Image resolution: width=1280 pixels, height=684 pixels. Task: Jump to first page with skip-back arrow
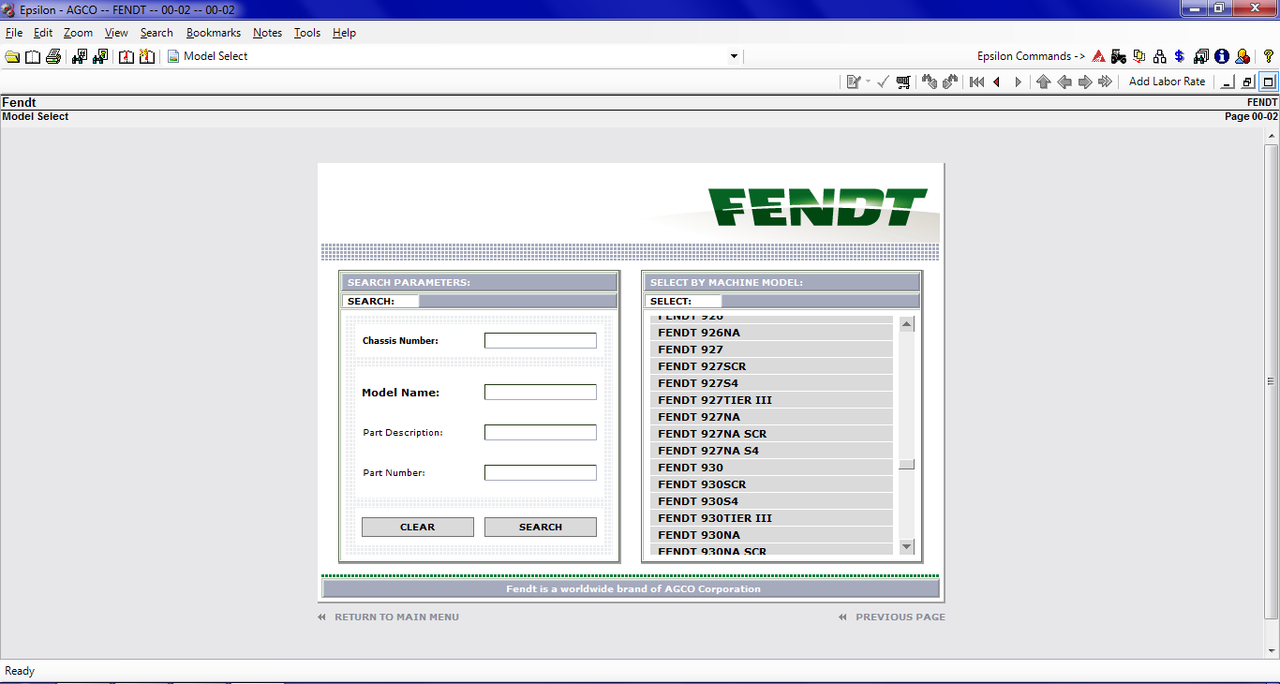tap(977, 82)
